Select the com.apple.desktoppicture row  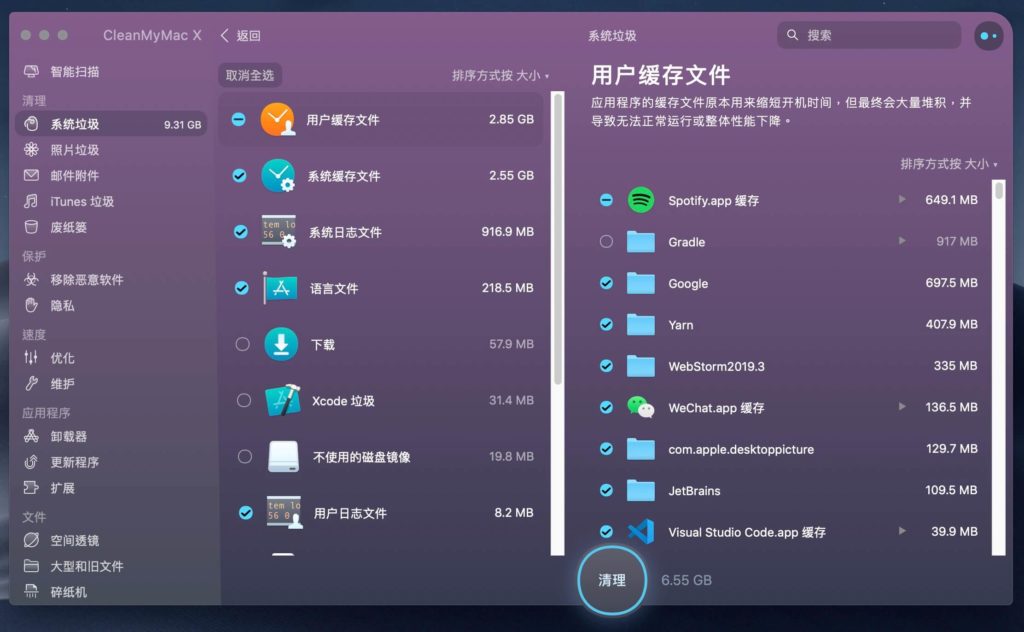coord(789,449)
